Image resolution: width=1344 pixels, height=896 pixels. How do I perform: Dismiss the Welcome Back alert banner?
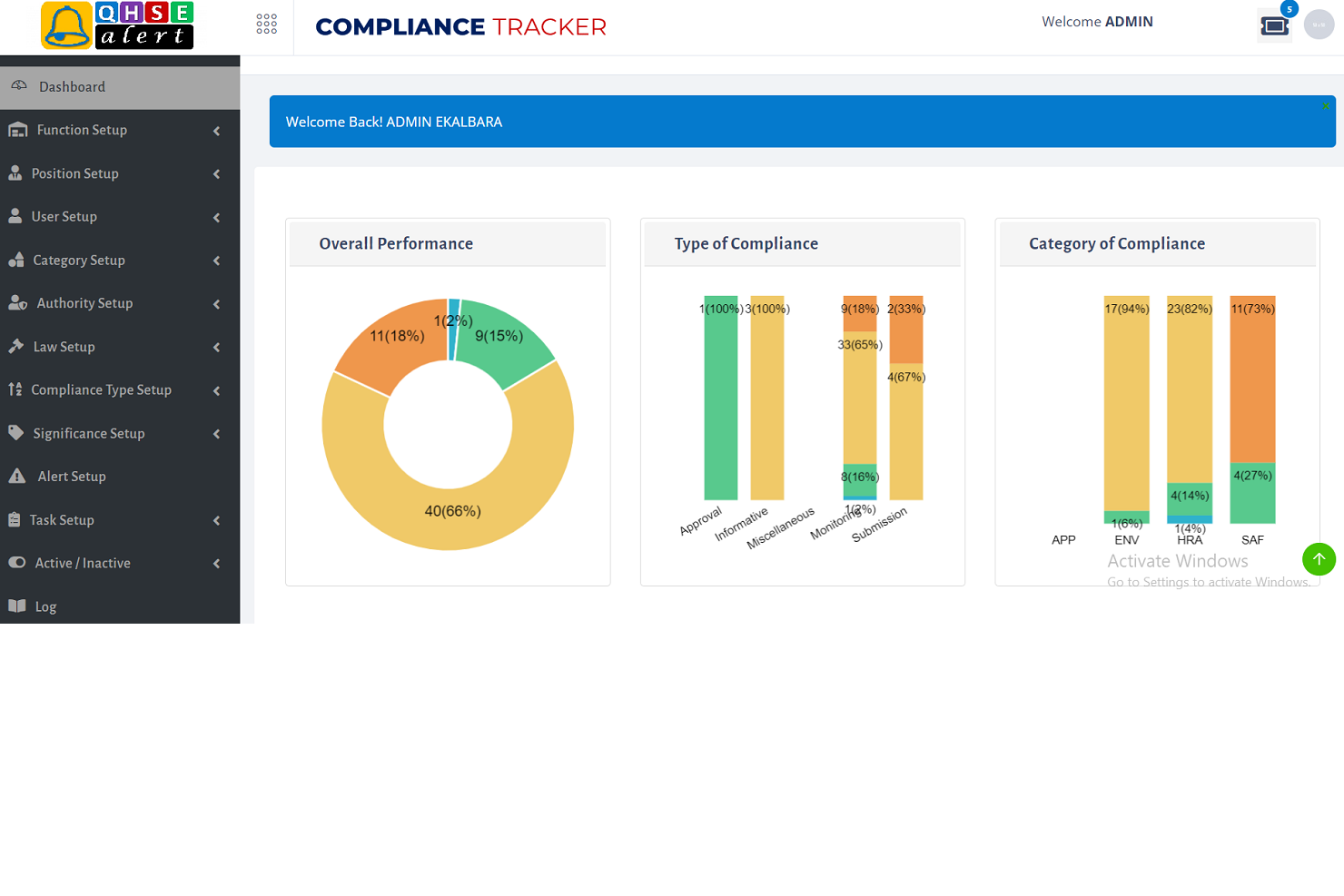(1327, 104)
